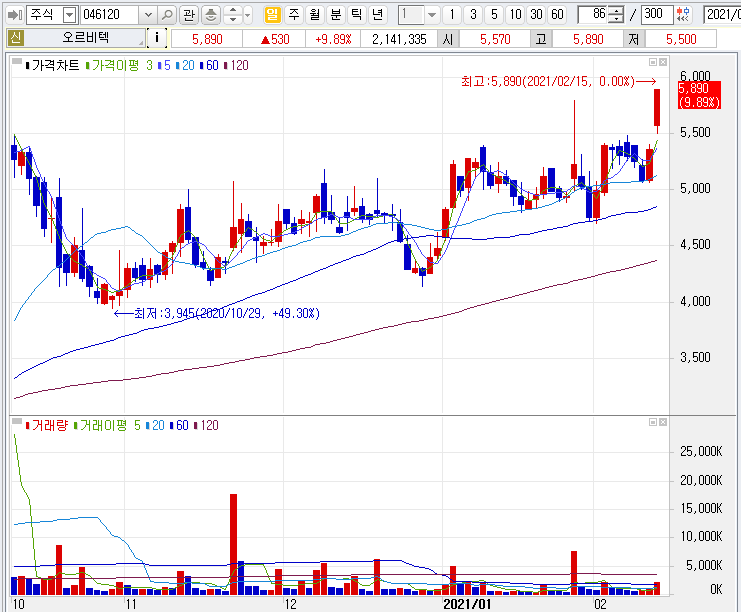The width and height of the screenshot is (741, 612).
Task: Click the 120-day price moving average legend
Action: (x=236, y=66)
